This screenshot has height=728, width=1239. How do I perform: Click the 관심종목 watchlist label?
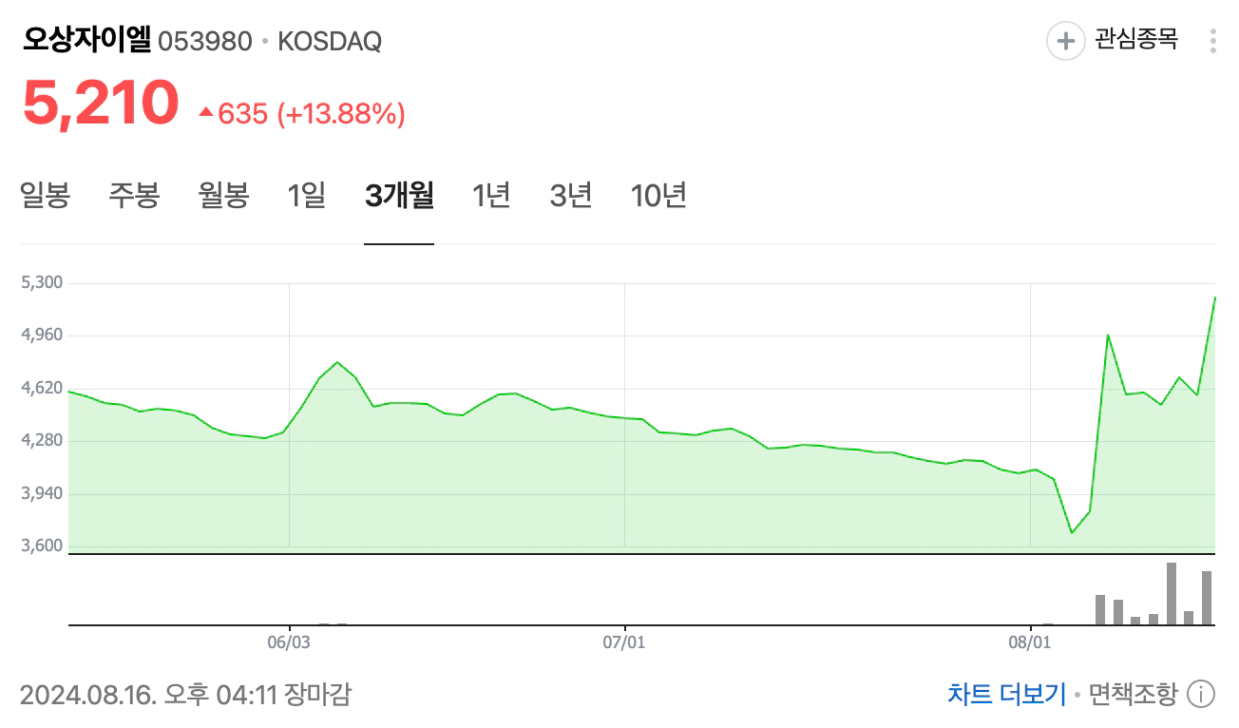point(1136,40)
